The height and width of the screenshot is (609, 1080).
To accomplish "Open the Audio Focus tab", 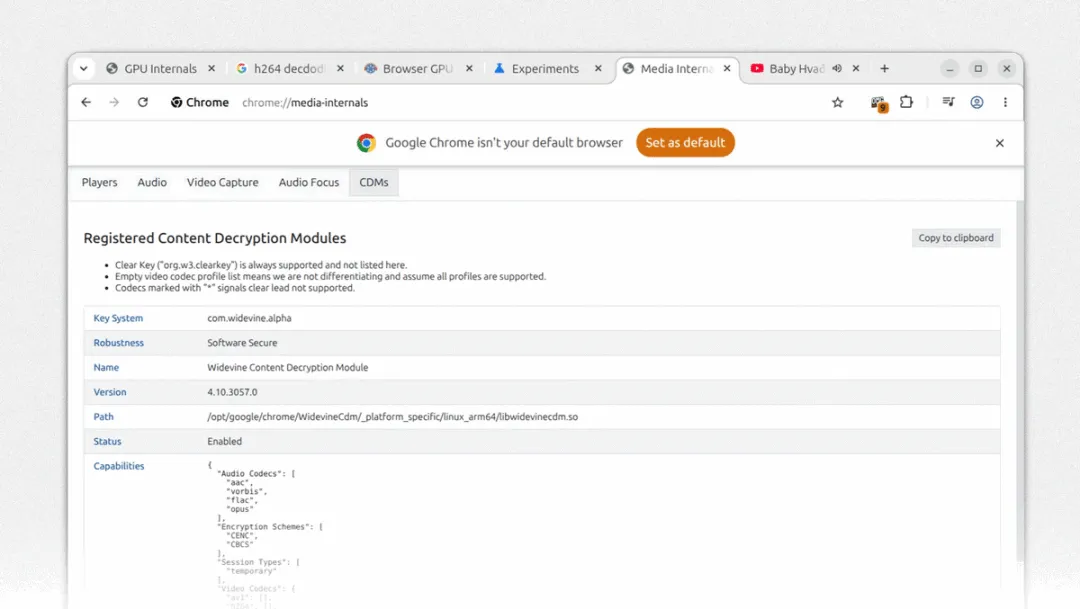I will [x=309, y=183].
